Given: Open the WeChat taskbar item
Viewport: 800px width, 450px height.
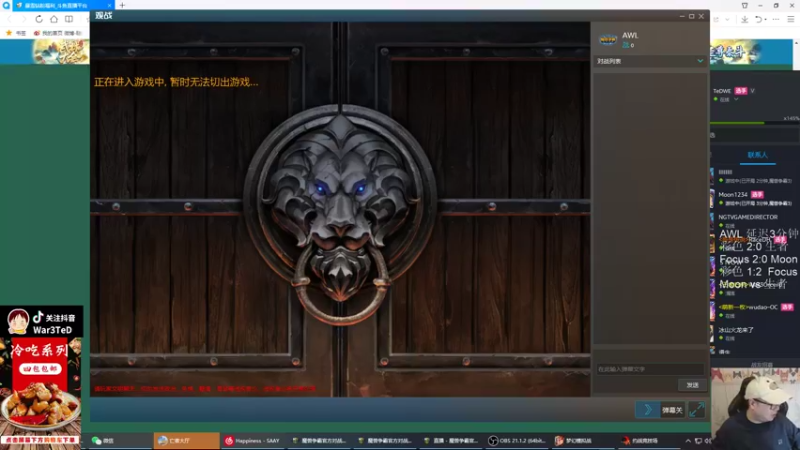Looking at the screenshot, I should tap(120, 440).
